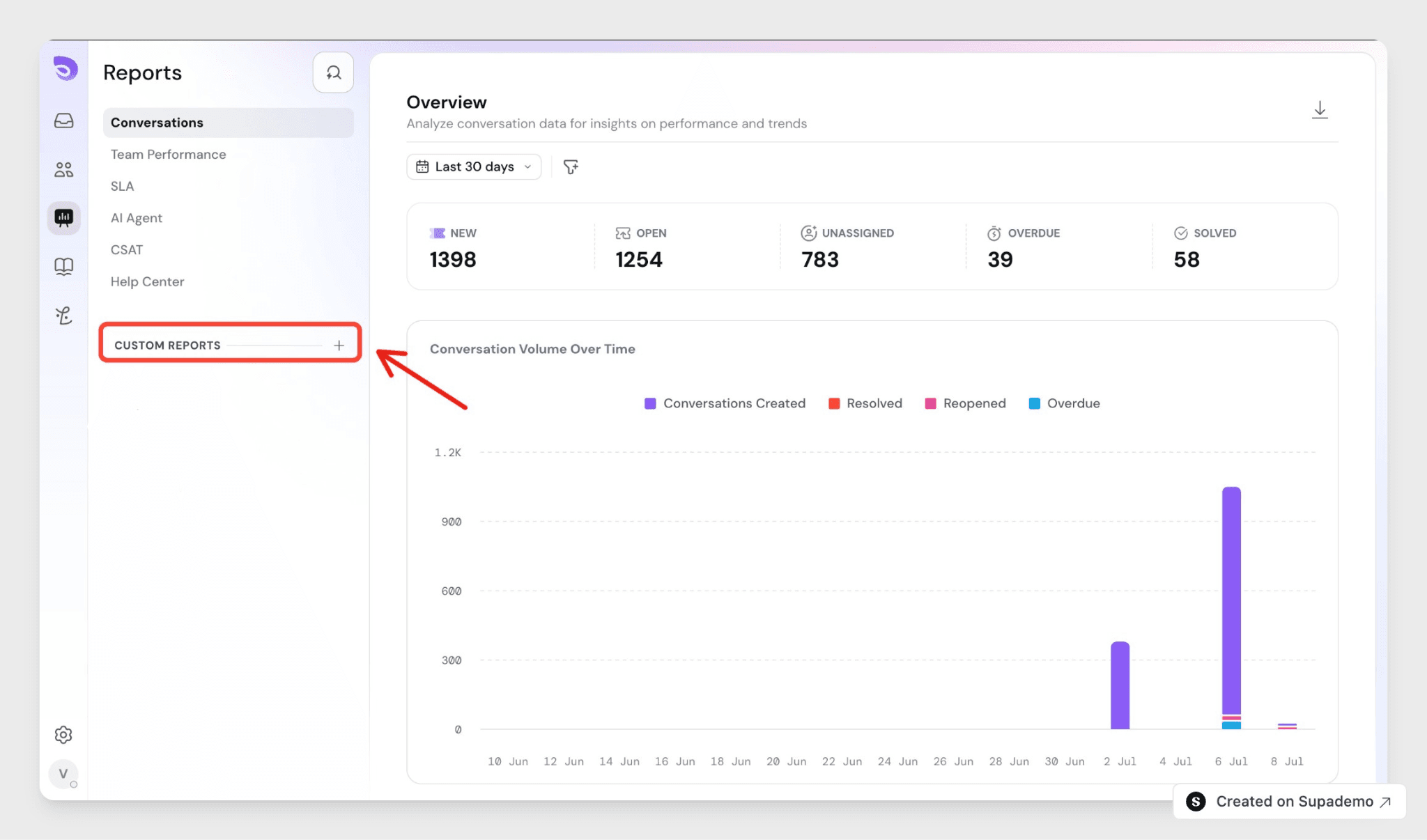The width and height of the screenshot is (1427, 840).
Task: Select Team Performance report
Action: [x=169, y=155]
